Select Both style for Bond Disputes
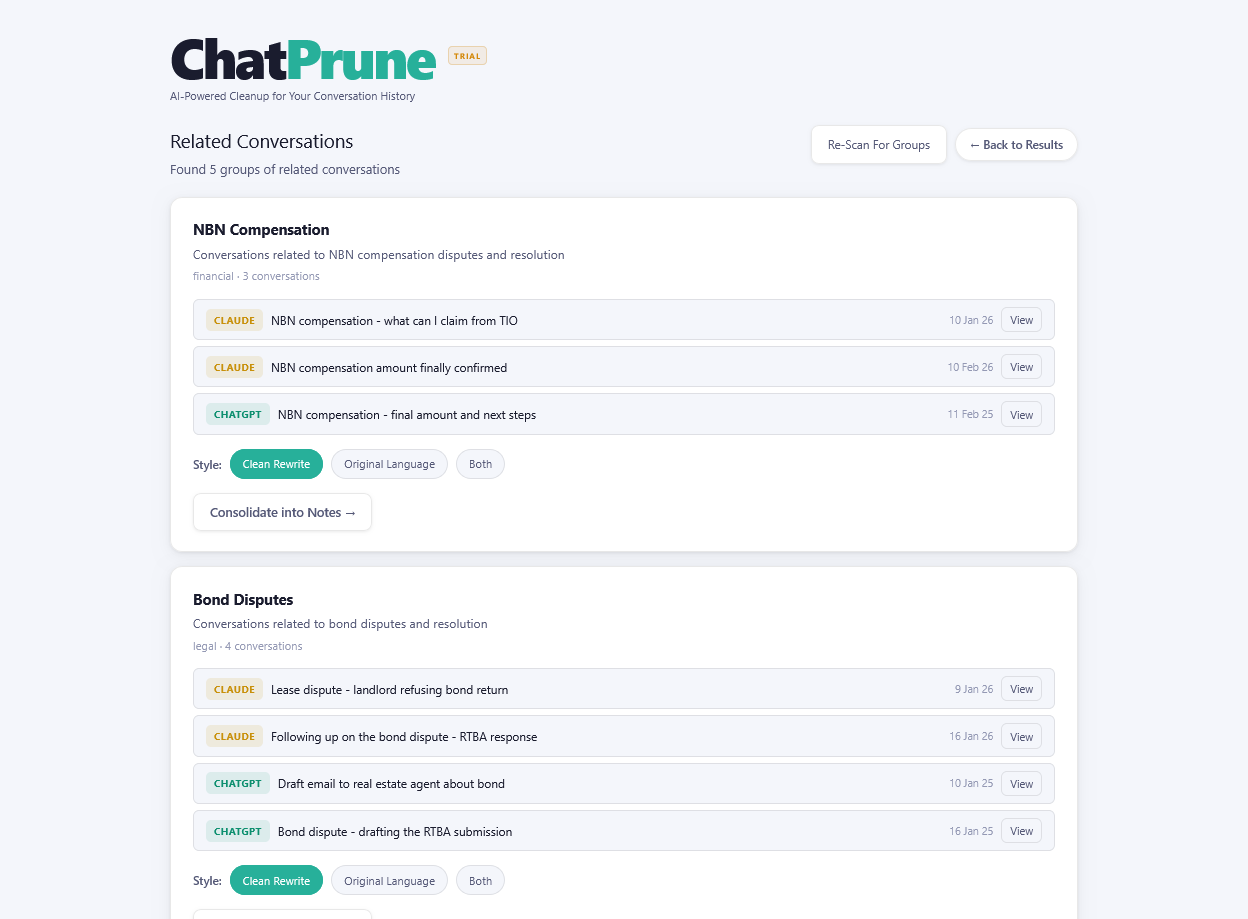 480,881
